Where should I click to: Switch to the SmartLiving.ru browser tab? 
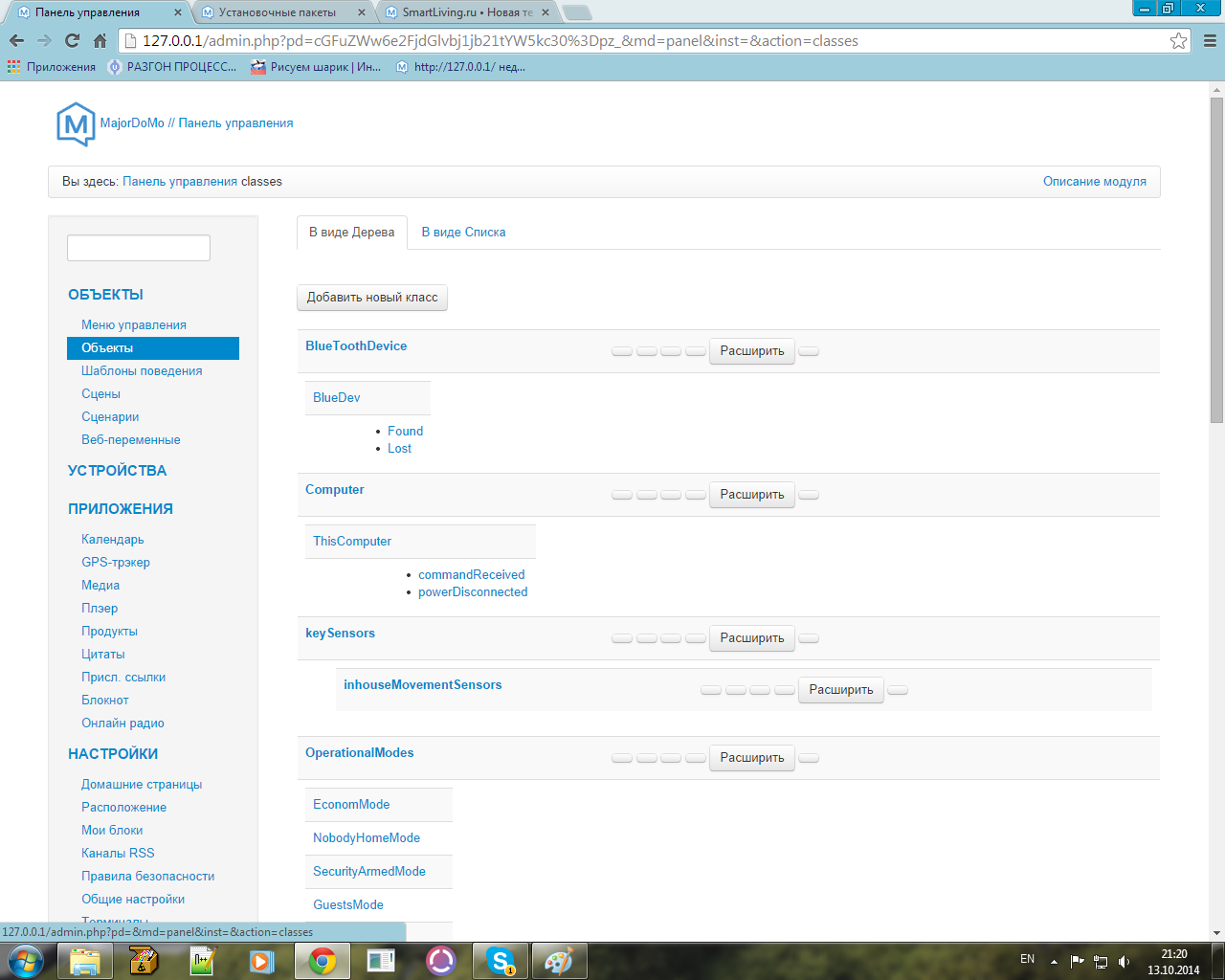[x=467, y=12]
